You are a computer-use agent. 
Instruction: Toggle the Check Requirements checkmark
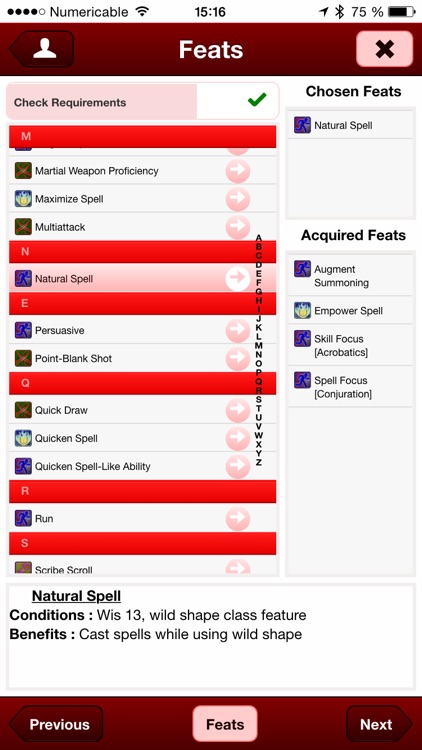click(x=257, y=100)
